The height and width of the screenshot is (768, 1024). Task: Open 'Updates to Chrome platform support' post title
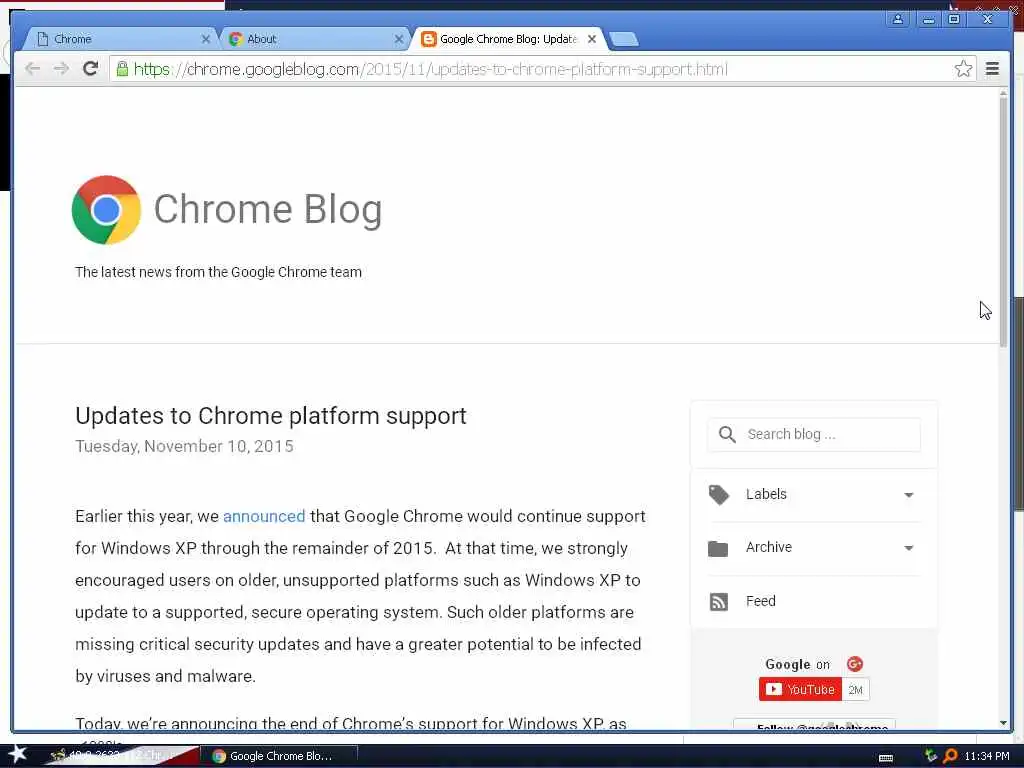tap(270, 415)
